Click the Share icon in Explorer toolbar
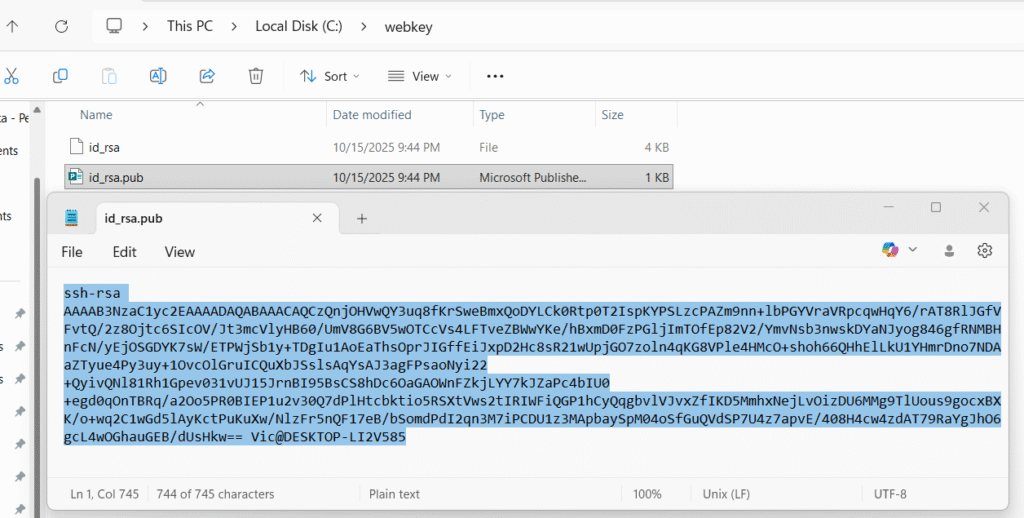This screenshot has height=518, width=1024. [207, 76]
